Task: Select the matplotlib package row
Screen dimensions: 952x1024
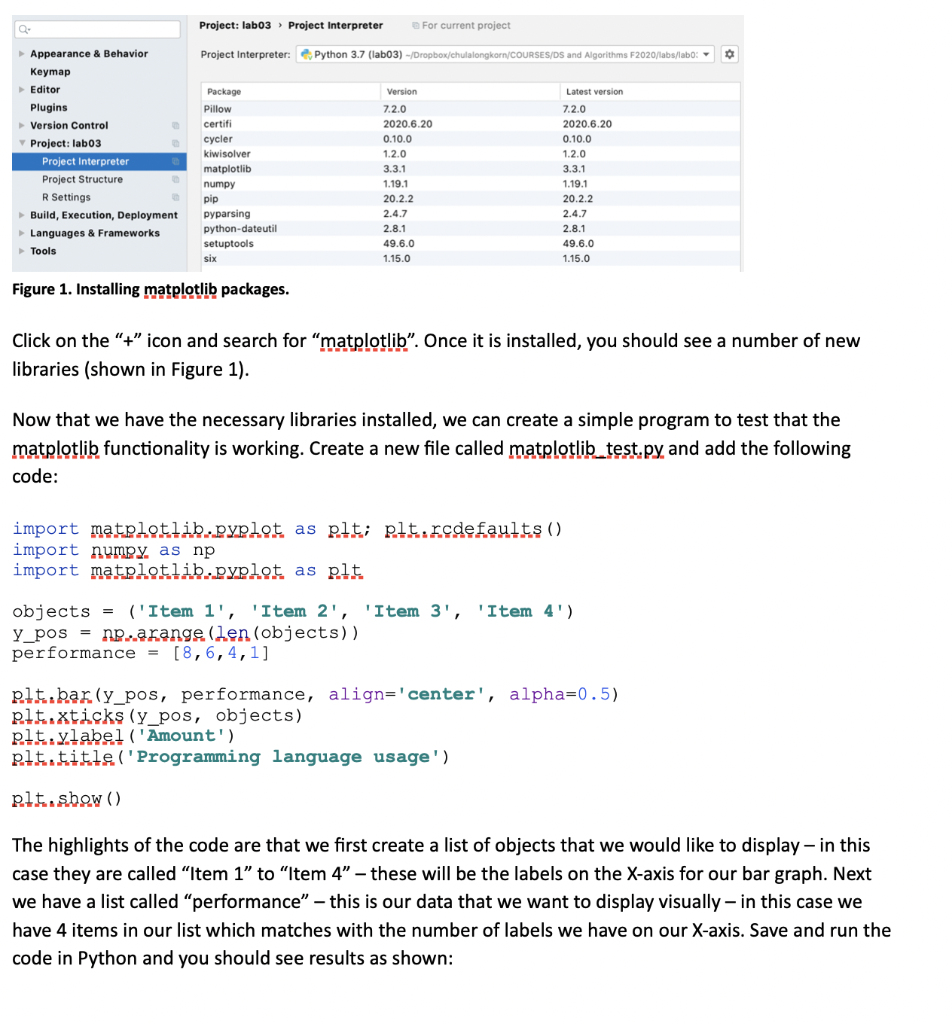Action: [x=471, y=169]
